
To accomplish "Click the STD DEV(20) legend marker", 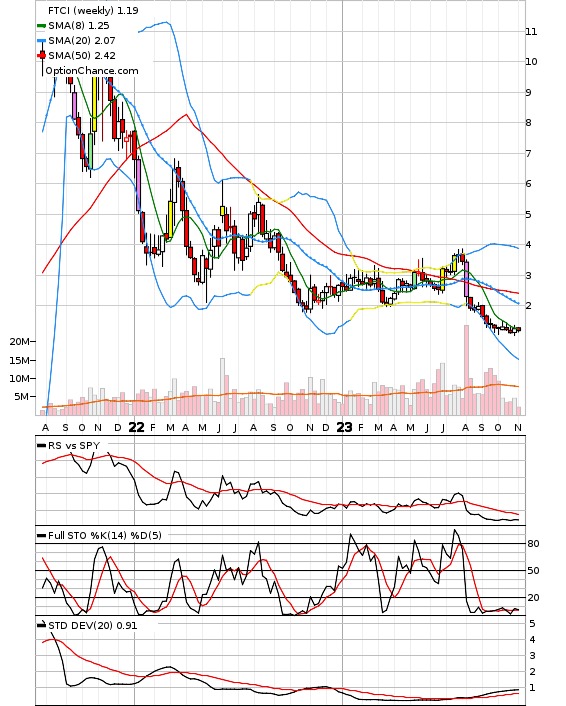I will tap(41, 625).
